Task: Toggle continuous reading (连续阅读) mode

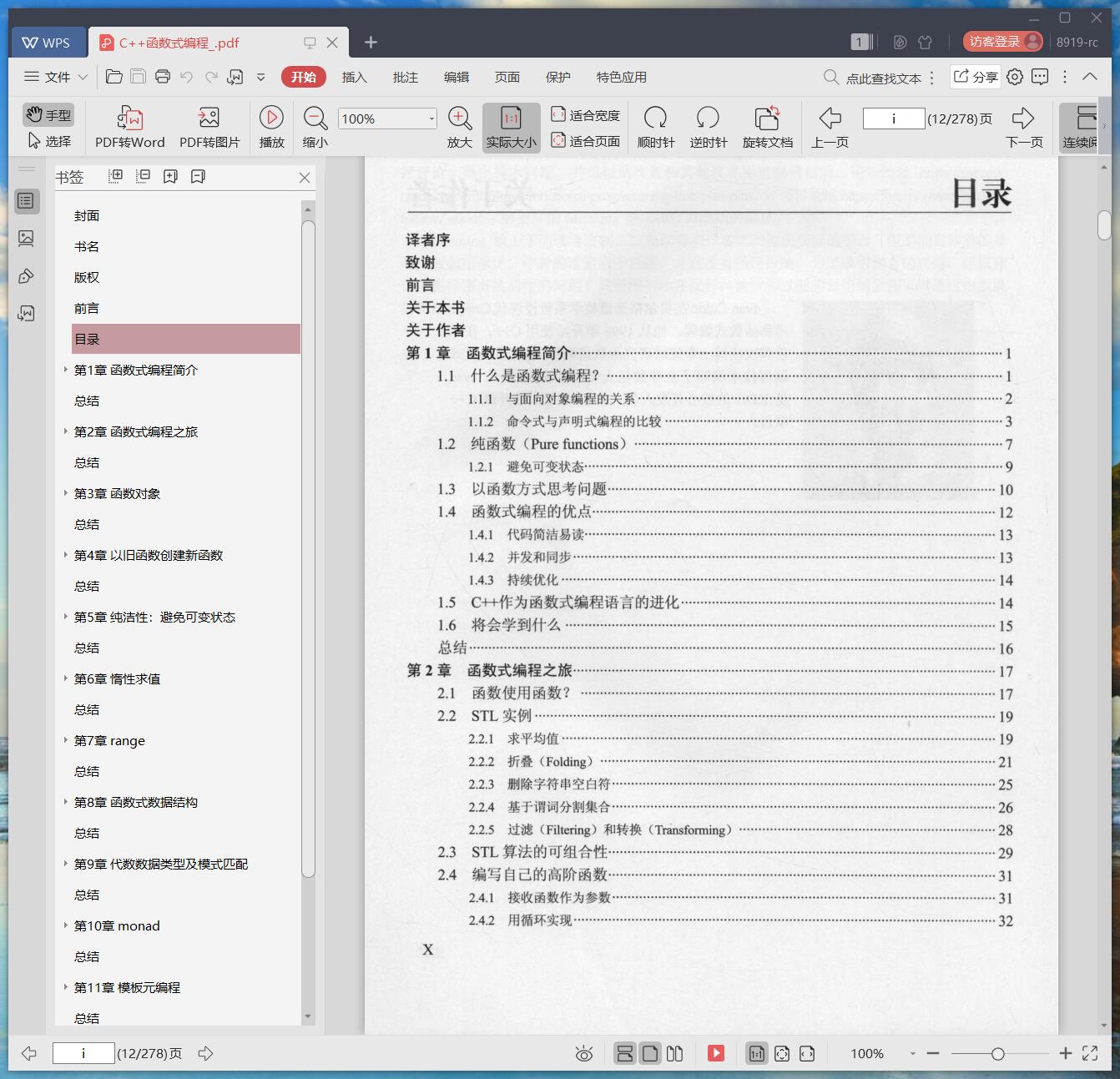Action: [1081, 128]
